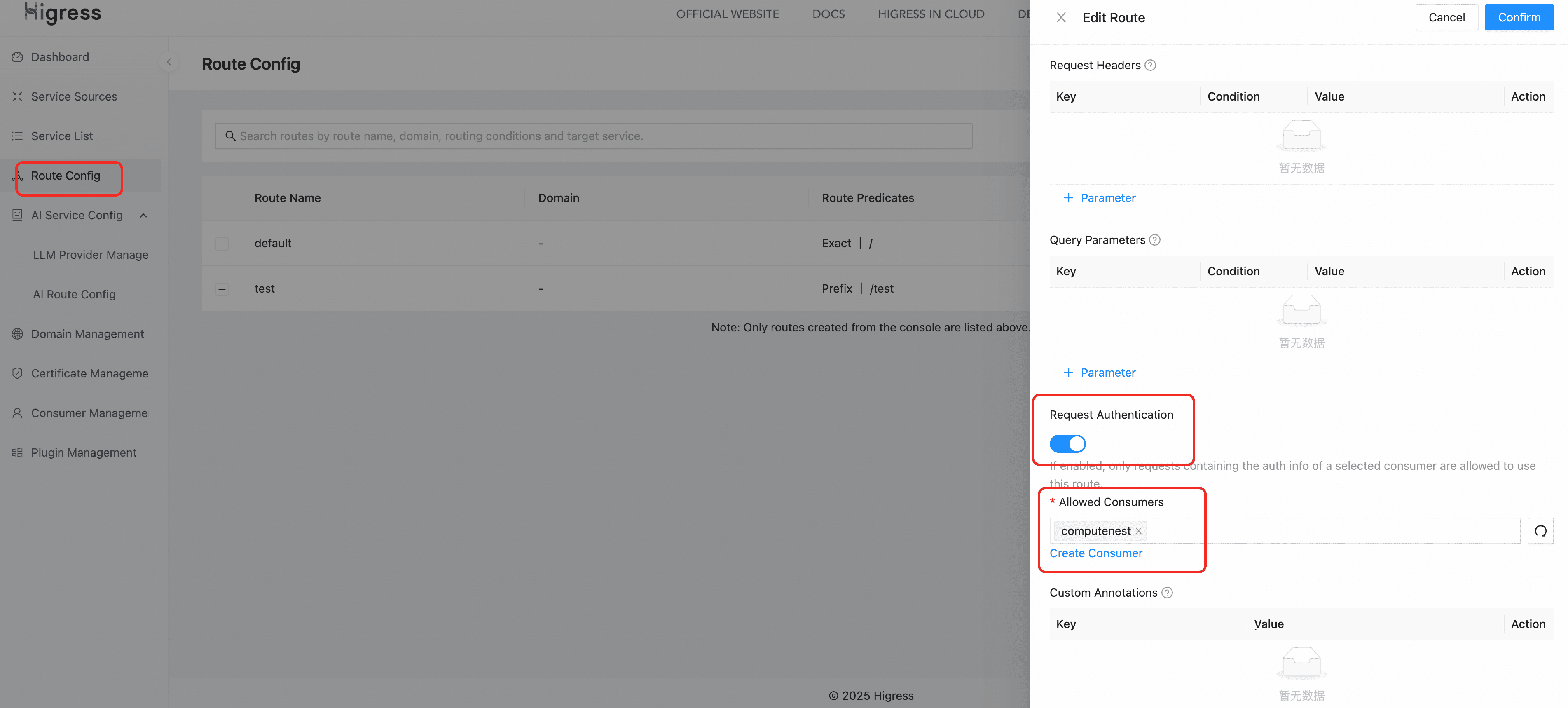
Task: Open AI Route Config
Action: pyautogui.click(x=74, y=295)
